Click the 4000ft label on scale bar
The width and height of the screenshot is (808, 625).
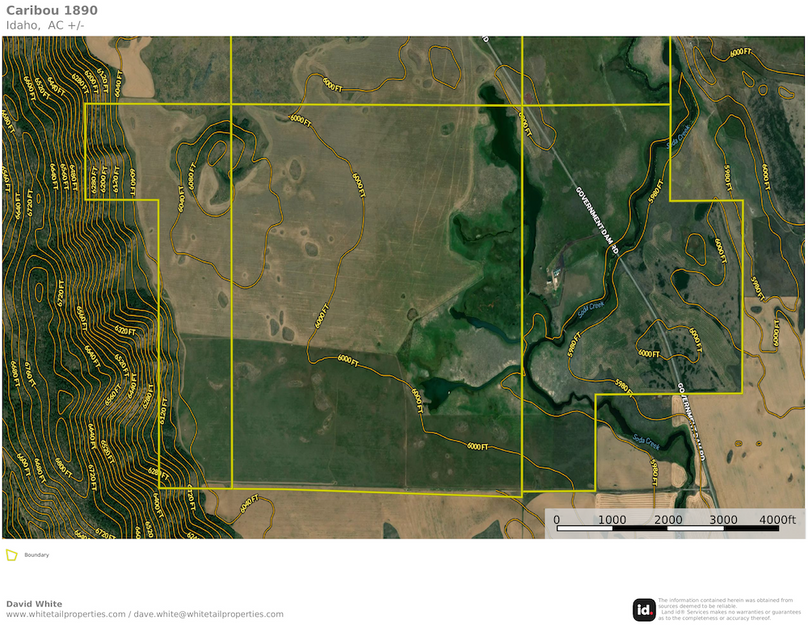click(x=777, y=520)
